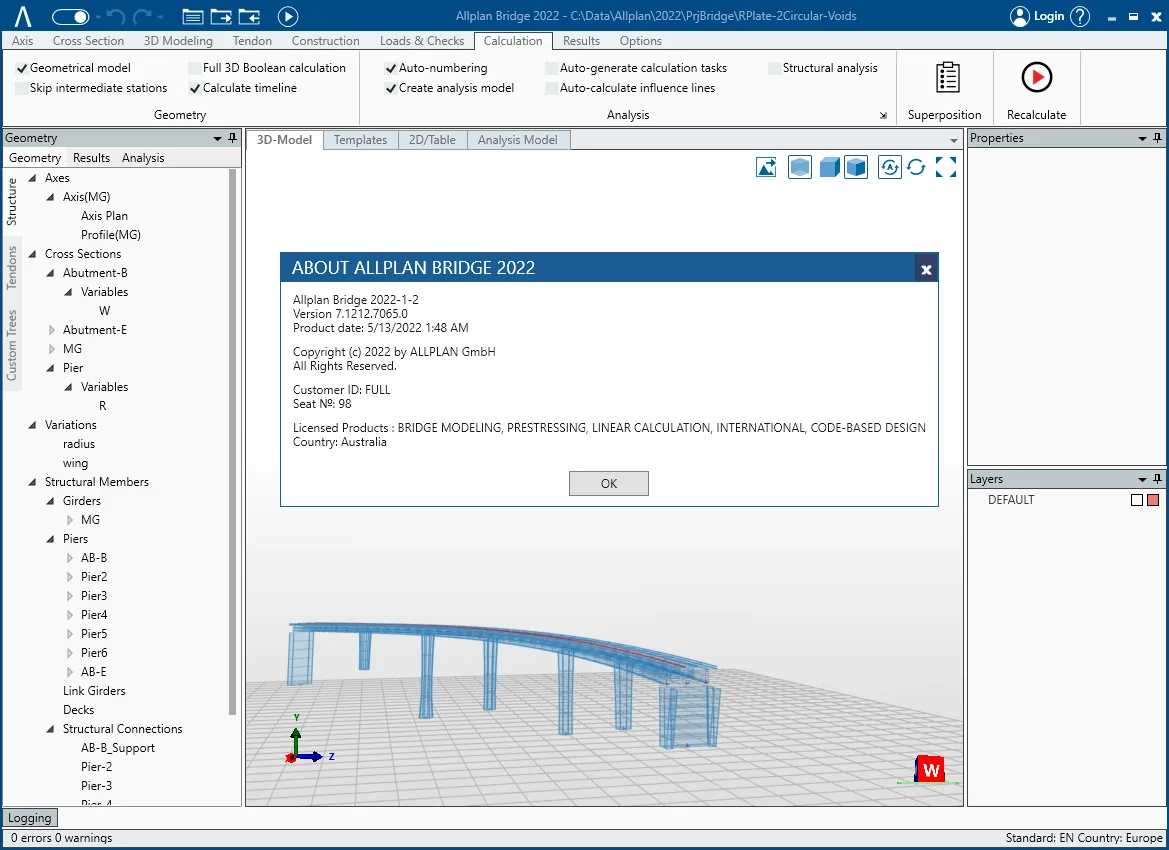Toggle Create analysis model checkbox
Screen dimensions: 1169x850
[391, 88]
